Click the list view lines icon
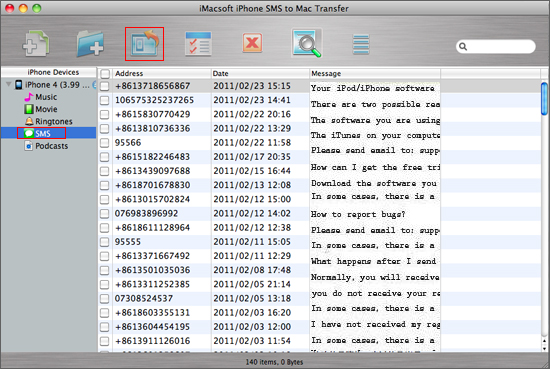The image size is (550, 369). (361, 44)
